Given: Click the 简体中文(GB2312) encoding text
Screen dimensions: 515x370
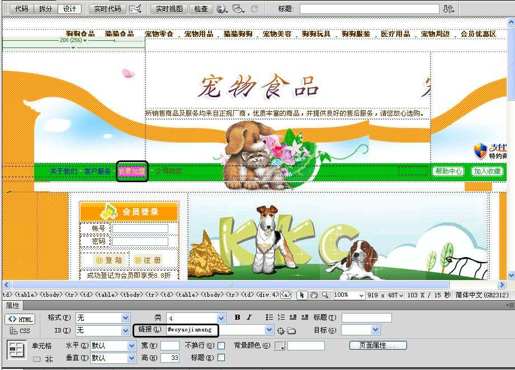Looking at the screenshot, I should click(x=482, y=295).
